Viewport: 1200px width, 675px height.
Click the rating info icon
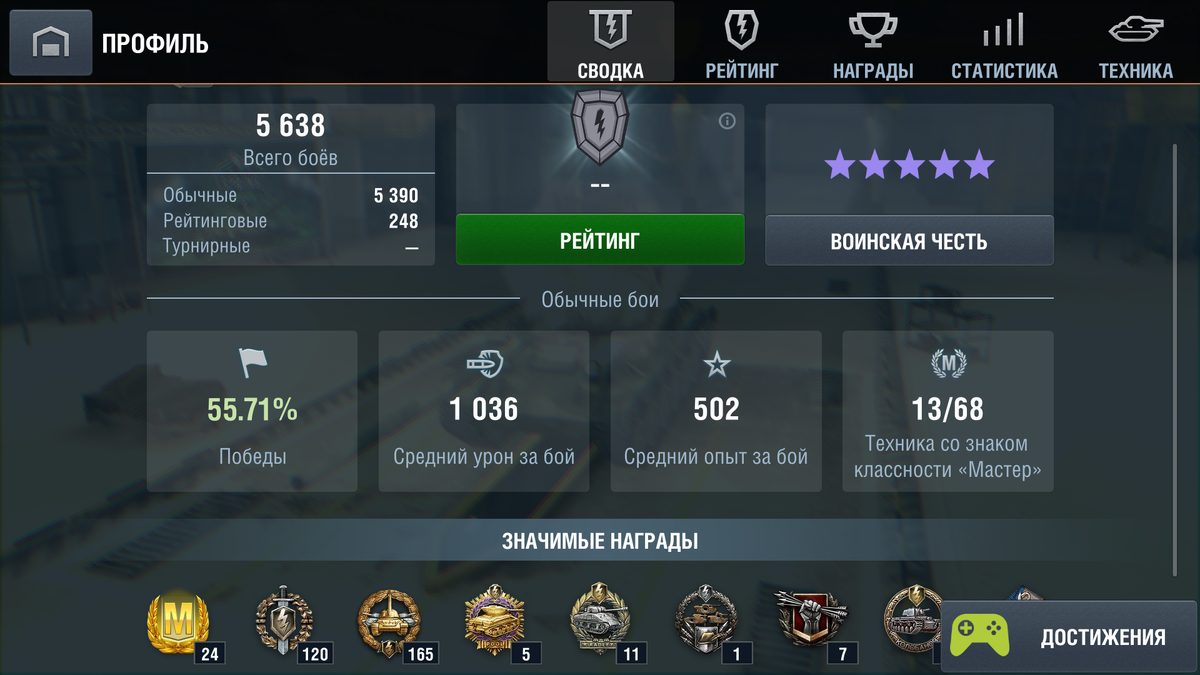click(x=727, y=121)
